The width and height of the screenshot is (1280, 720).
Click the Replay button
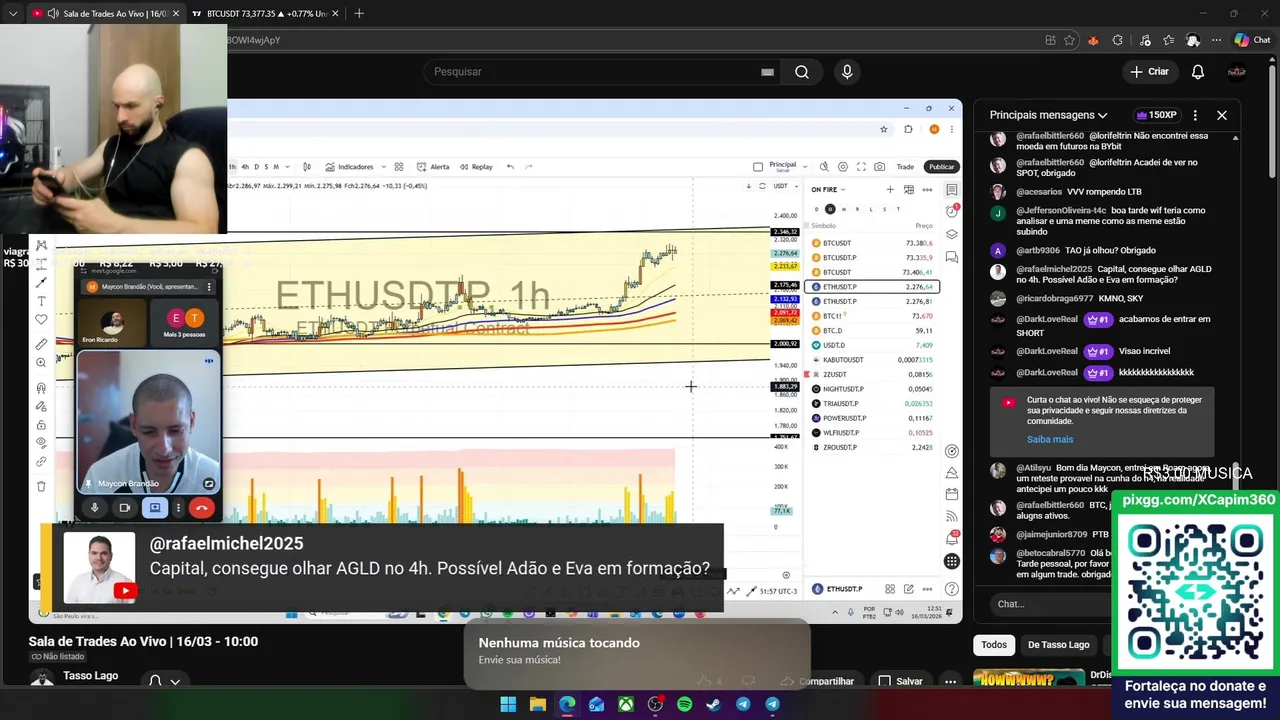(476, 167)
